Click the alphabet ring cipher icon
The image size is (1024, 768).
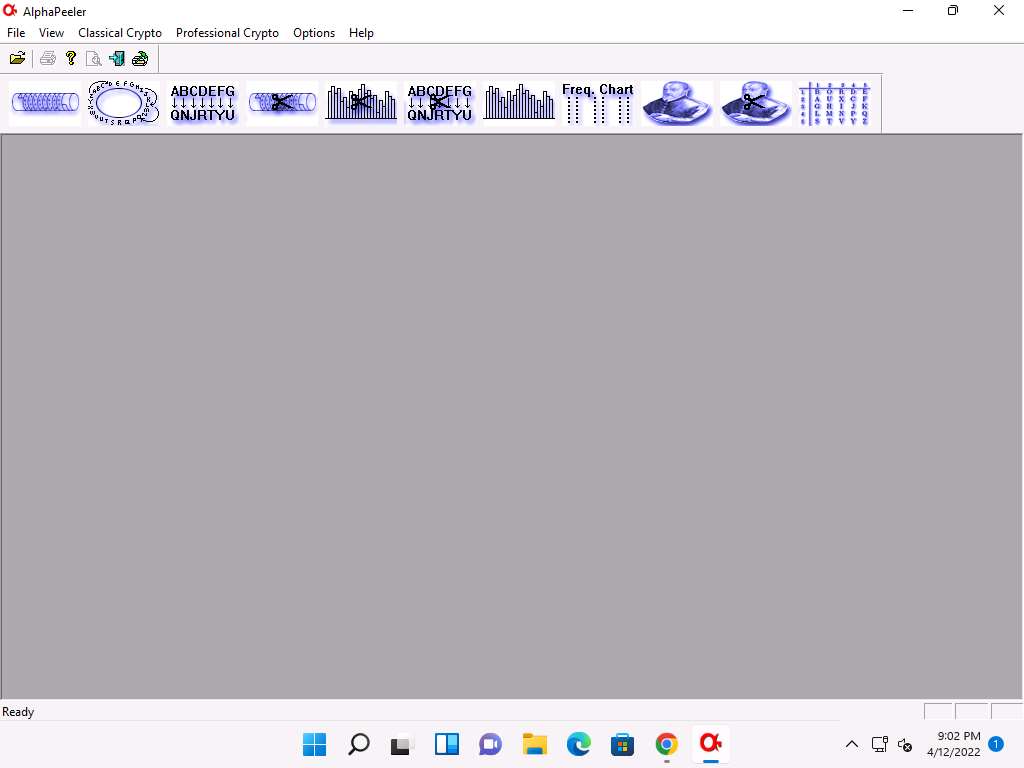123,103
